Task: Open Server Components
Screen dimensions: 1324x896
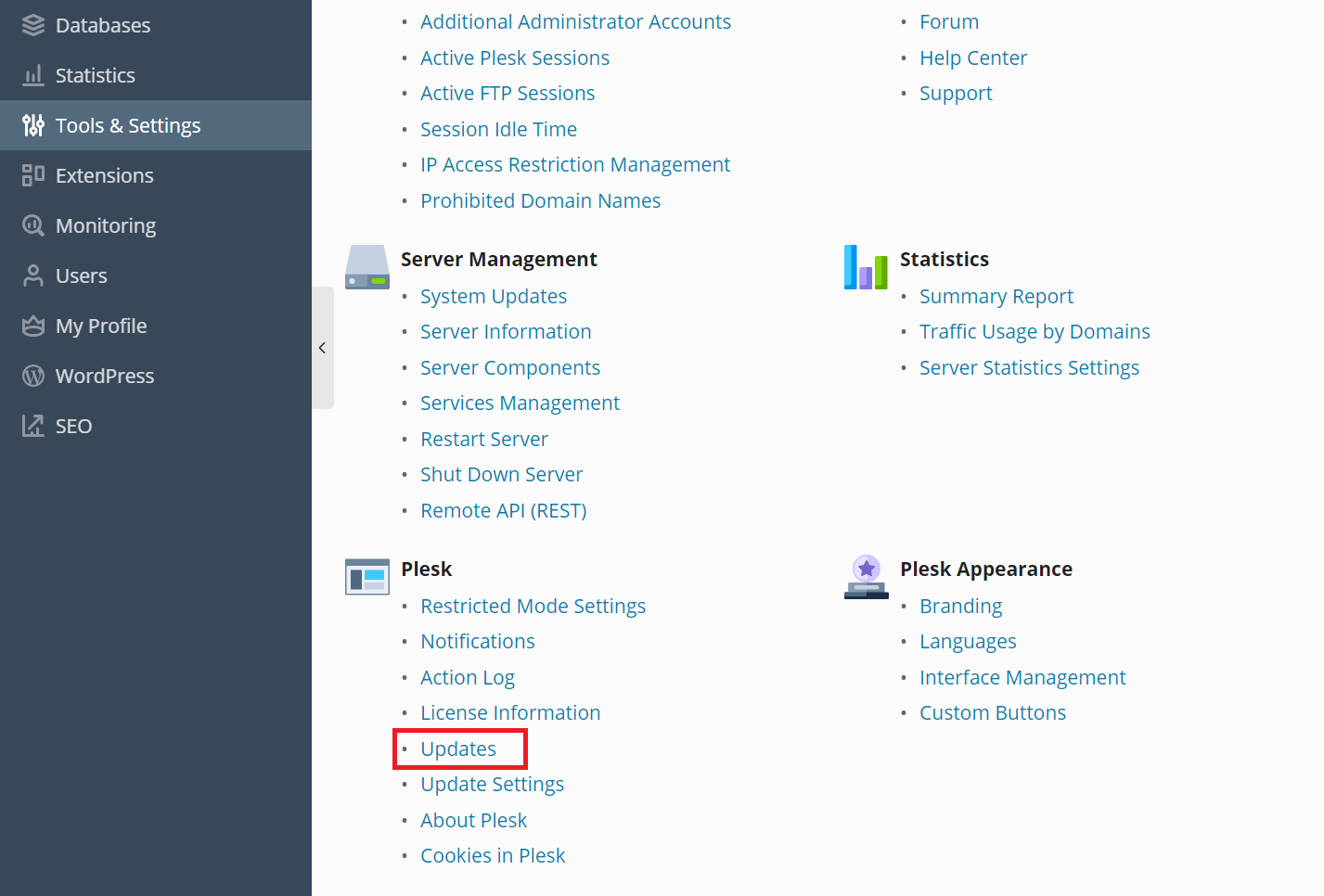Action: pyautogui.click(x=510, y=367)
